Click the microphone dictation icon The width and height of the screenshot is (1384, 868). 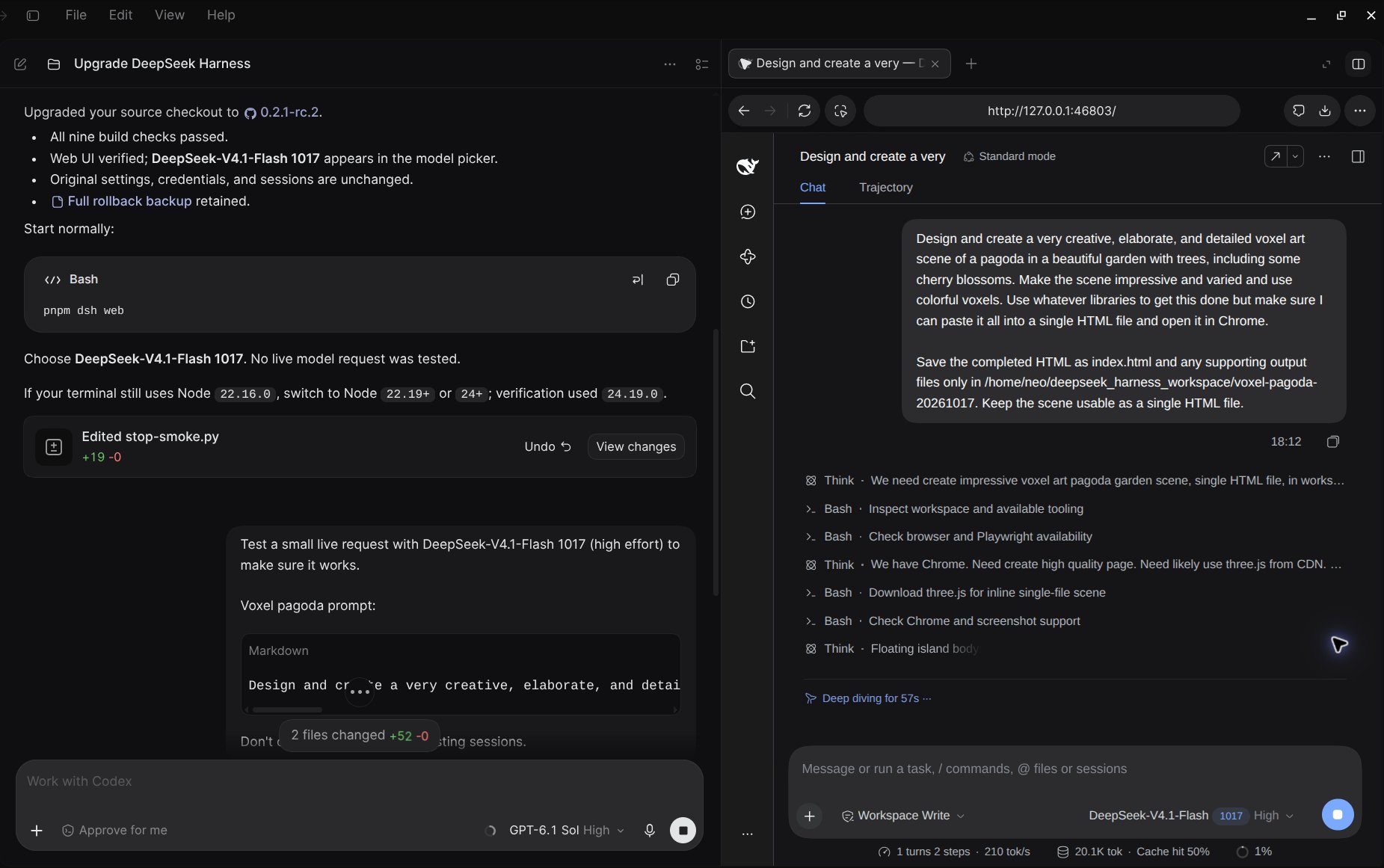click(x=650, y=831)
